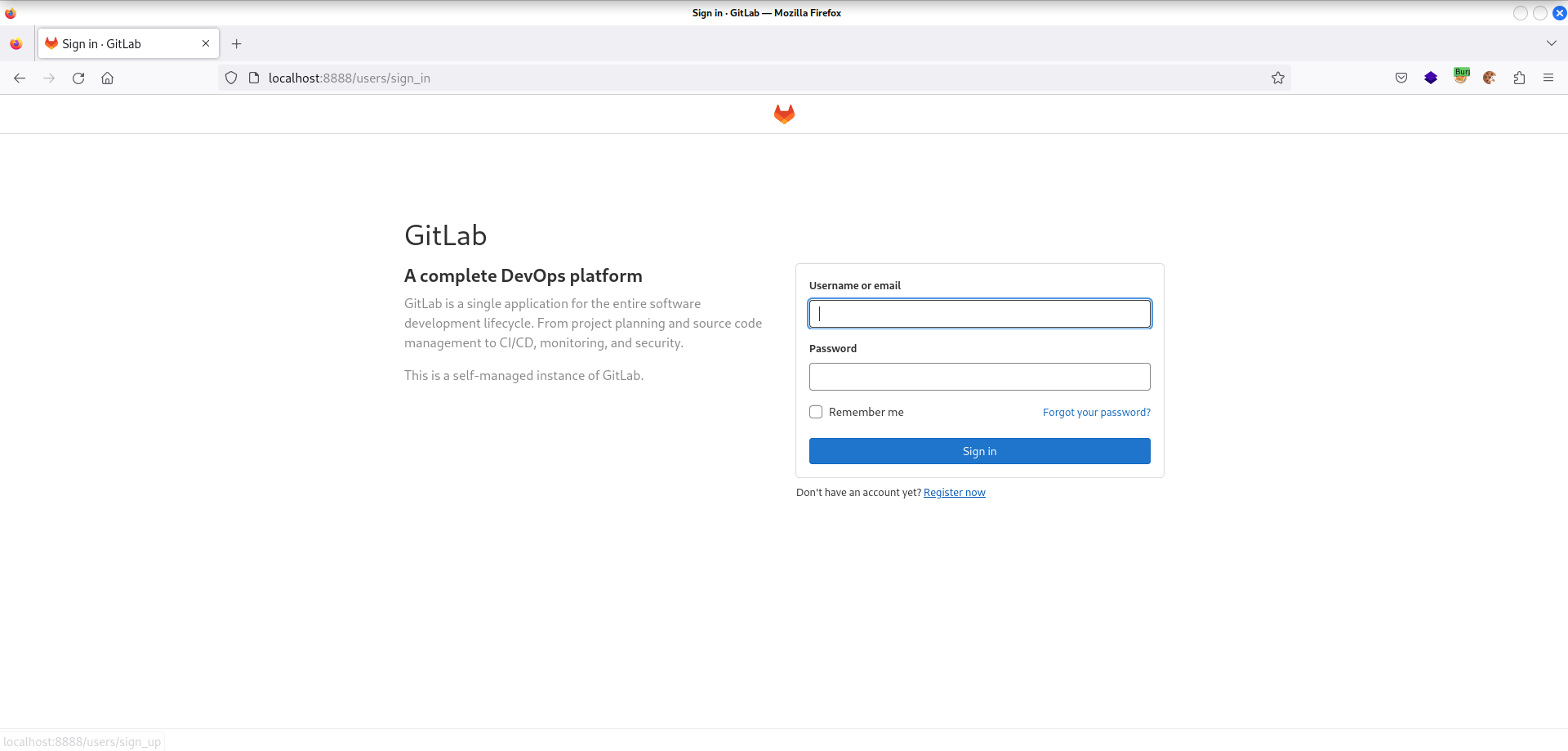Open the Forgot your password? link

pyautogui.click(x=1097, y=413)
